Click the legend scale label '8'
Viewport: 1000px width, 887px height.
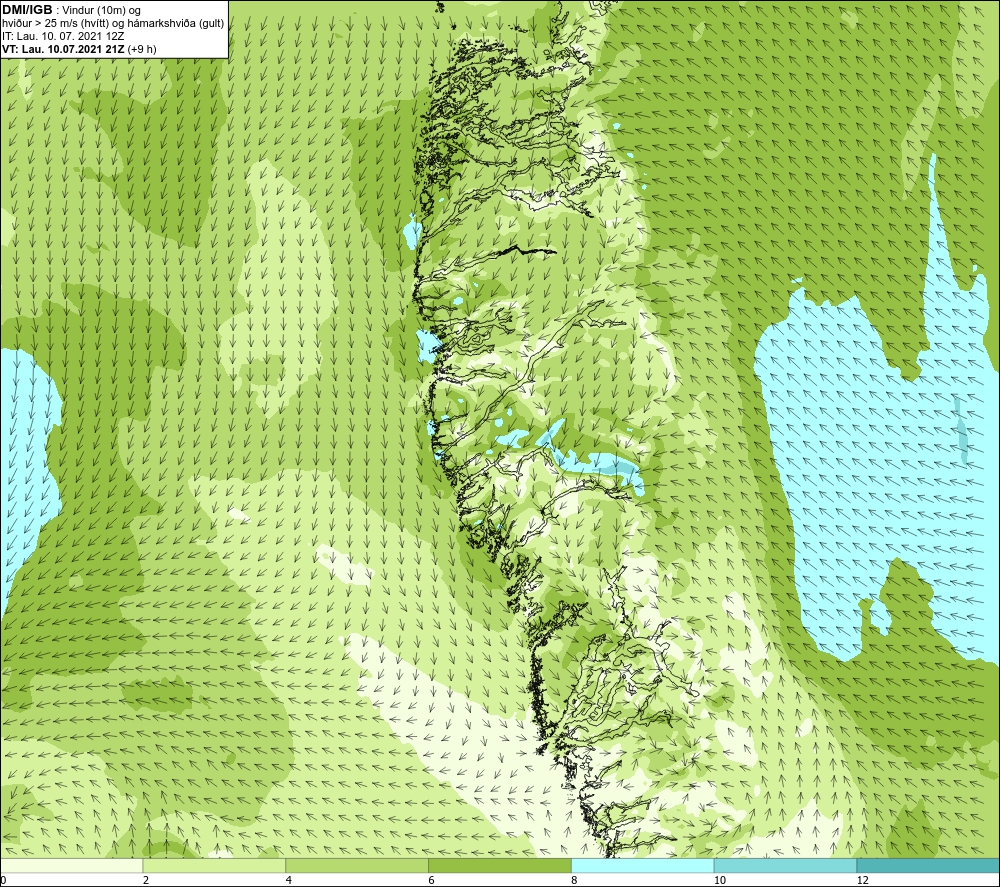575,881
